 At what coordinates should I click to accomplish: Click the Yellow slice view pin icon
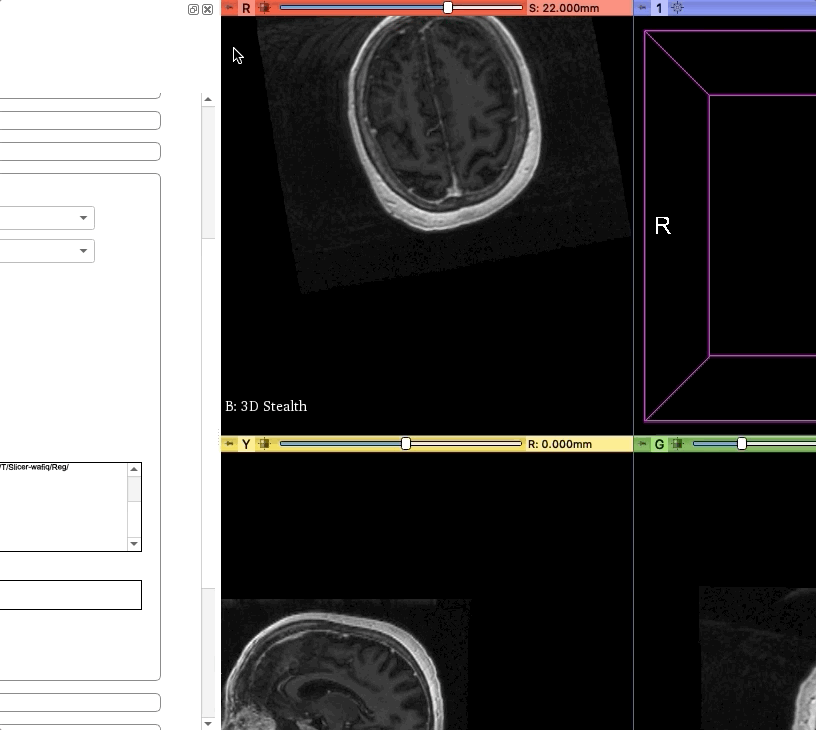[x=229, y=444]
